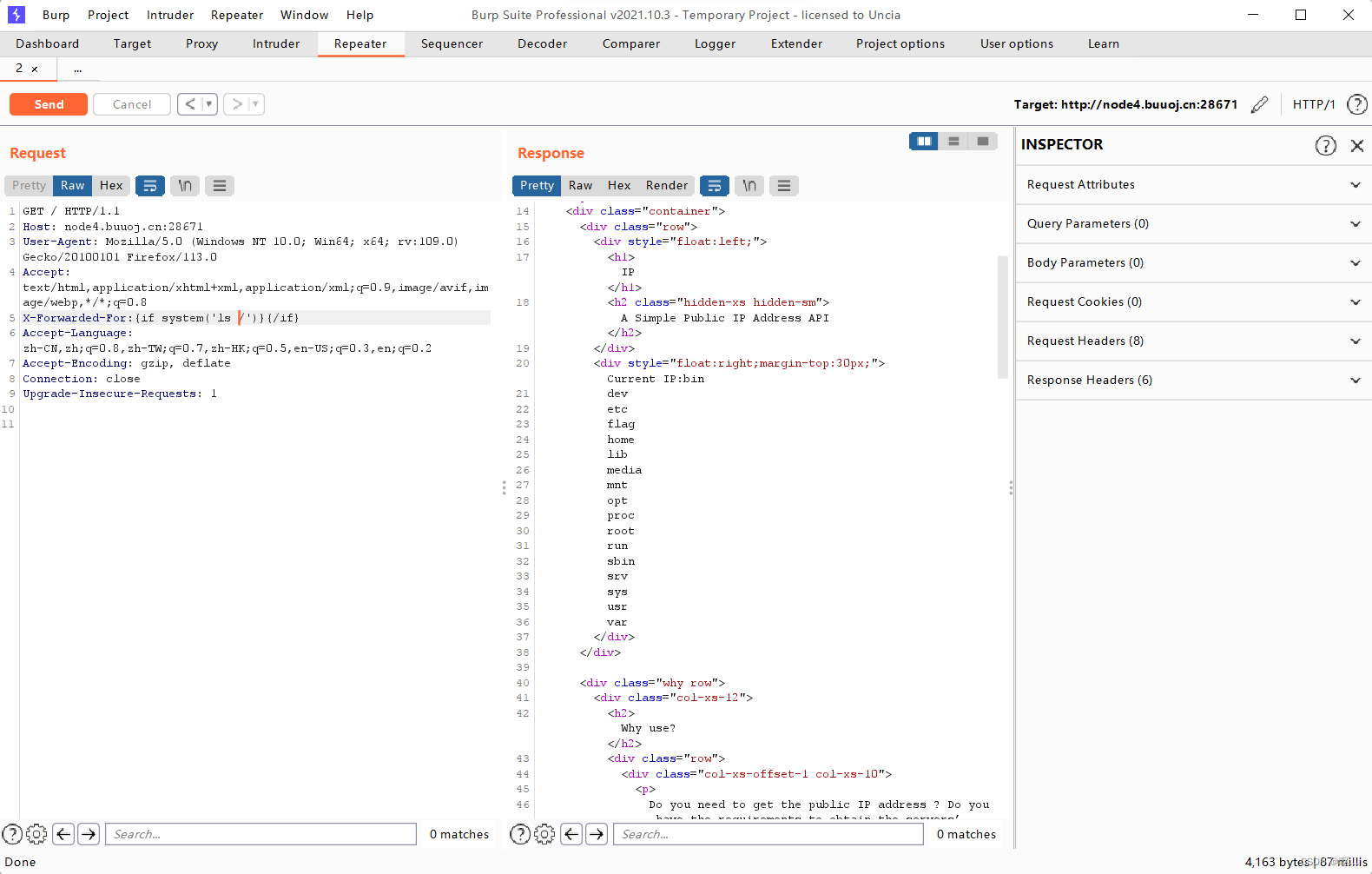The image size is (1372, 874).
Task: Expand Request Cookies (0) section
Action: click(1194, 301)
